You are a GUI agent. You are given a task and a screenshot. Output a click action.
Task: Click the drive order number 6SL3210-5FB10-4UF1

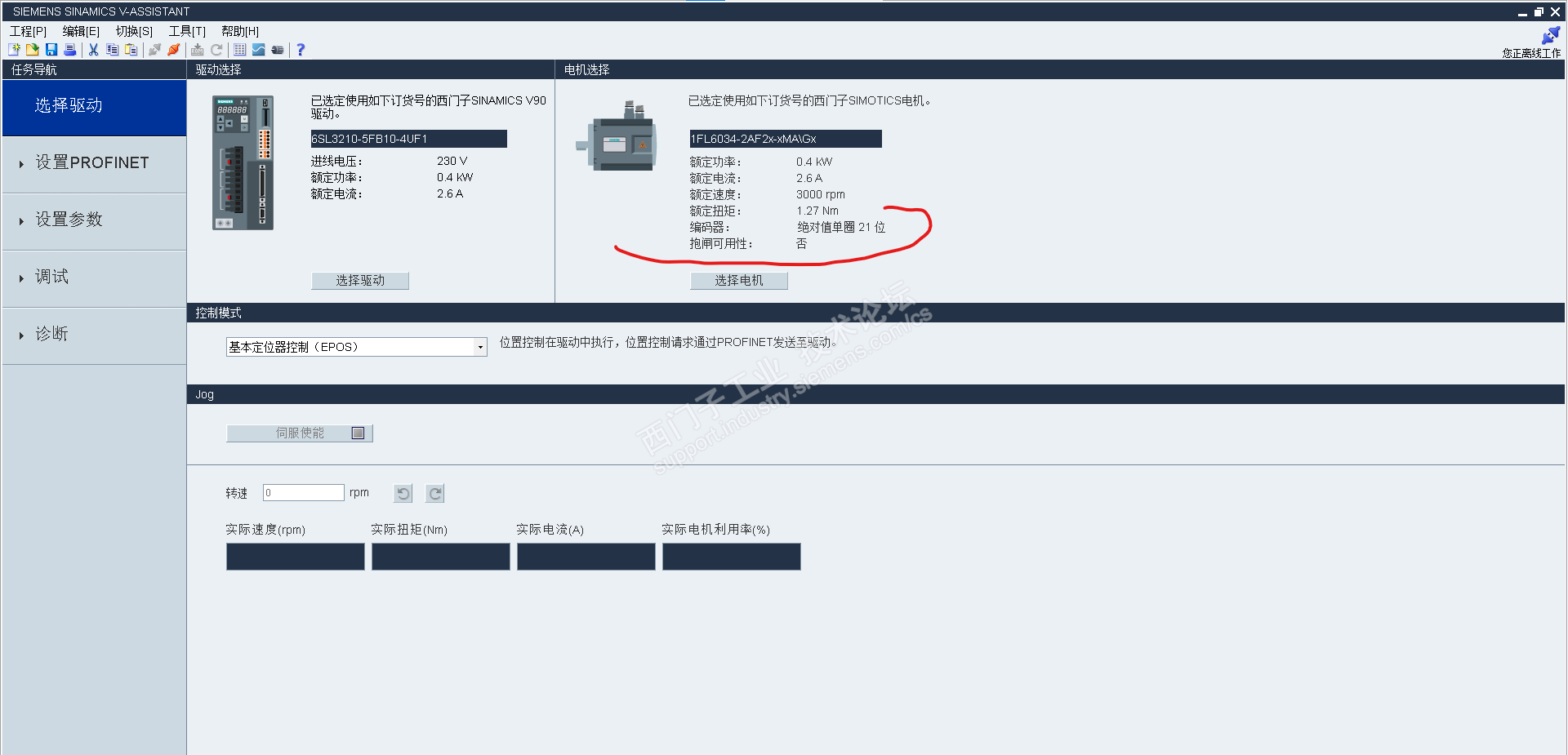pyautogui.click(x=409, y=139)
